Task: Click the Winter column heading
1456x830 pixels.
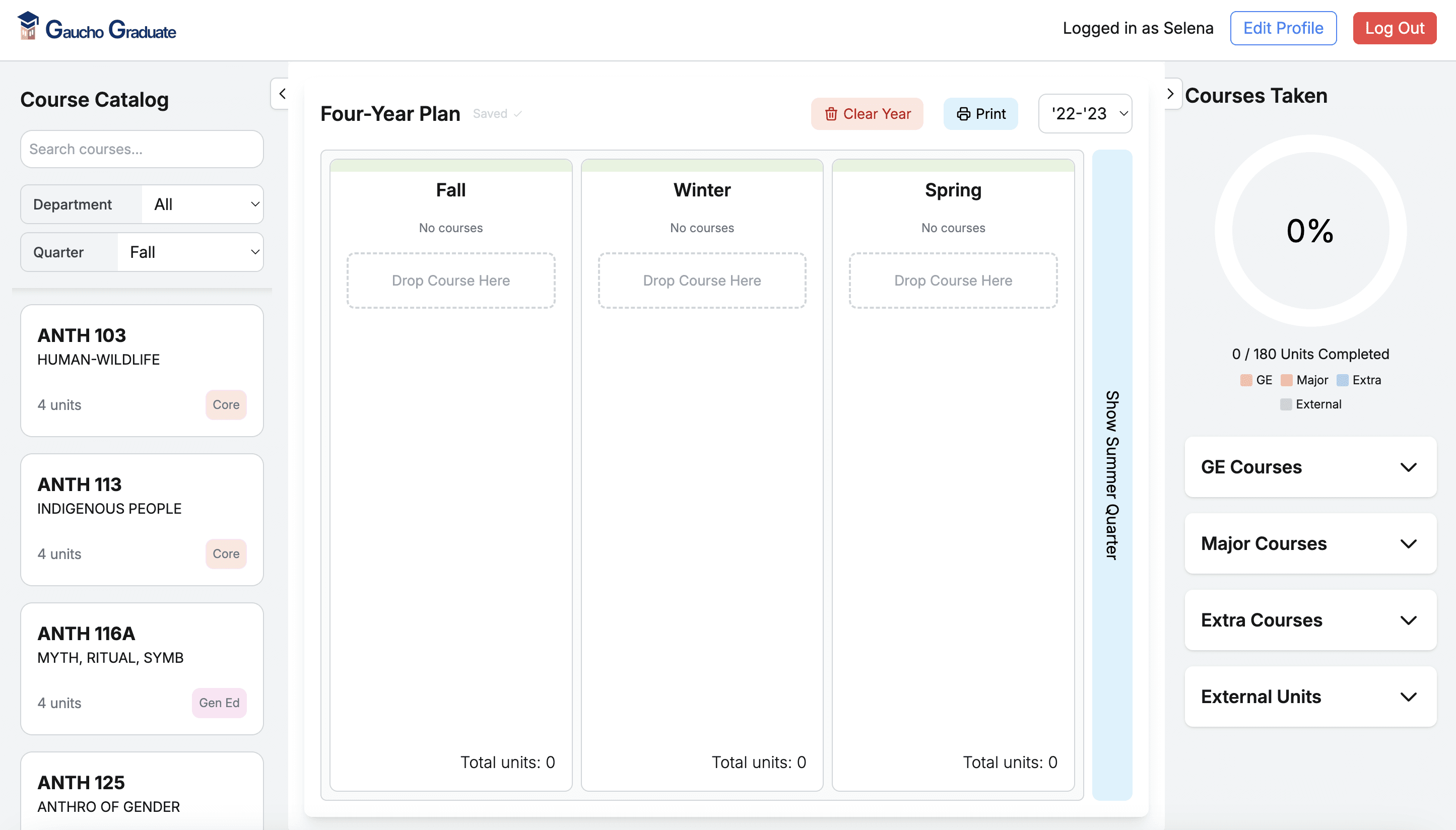Action: point(702,190)
